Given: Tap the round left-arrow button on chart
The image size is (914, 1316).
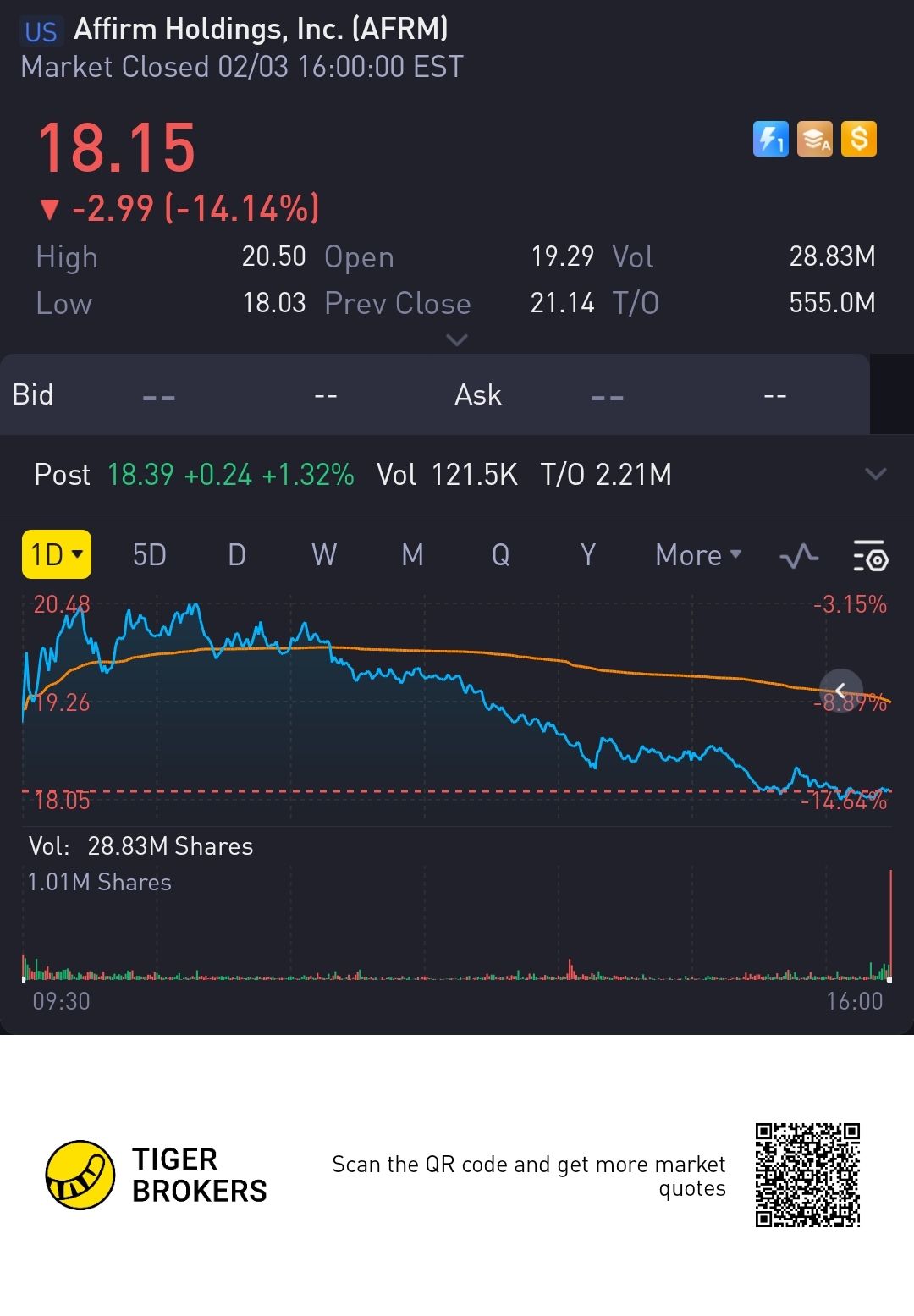Looking at the screenshot, I should click(x=840, y=690).
